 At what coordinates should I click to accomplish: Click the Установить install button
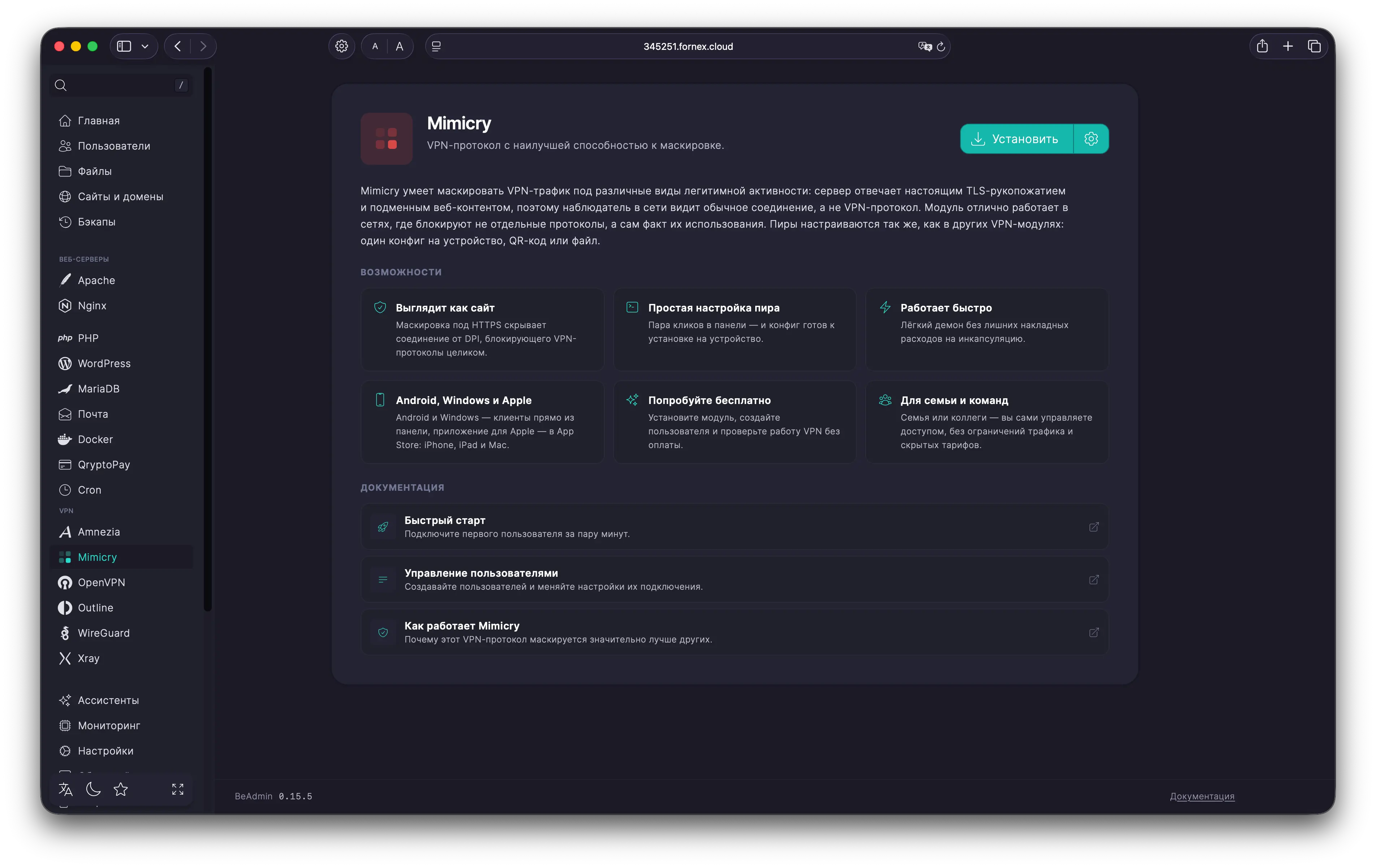(x=1016, y=139)
